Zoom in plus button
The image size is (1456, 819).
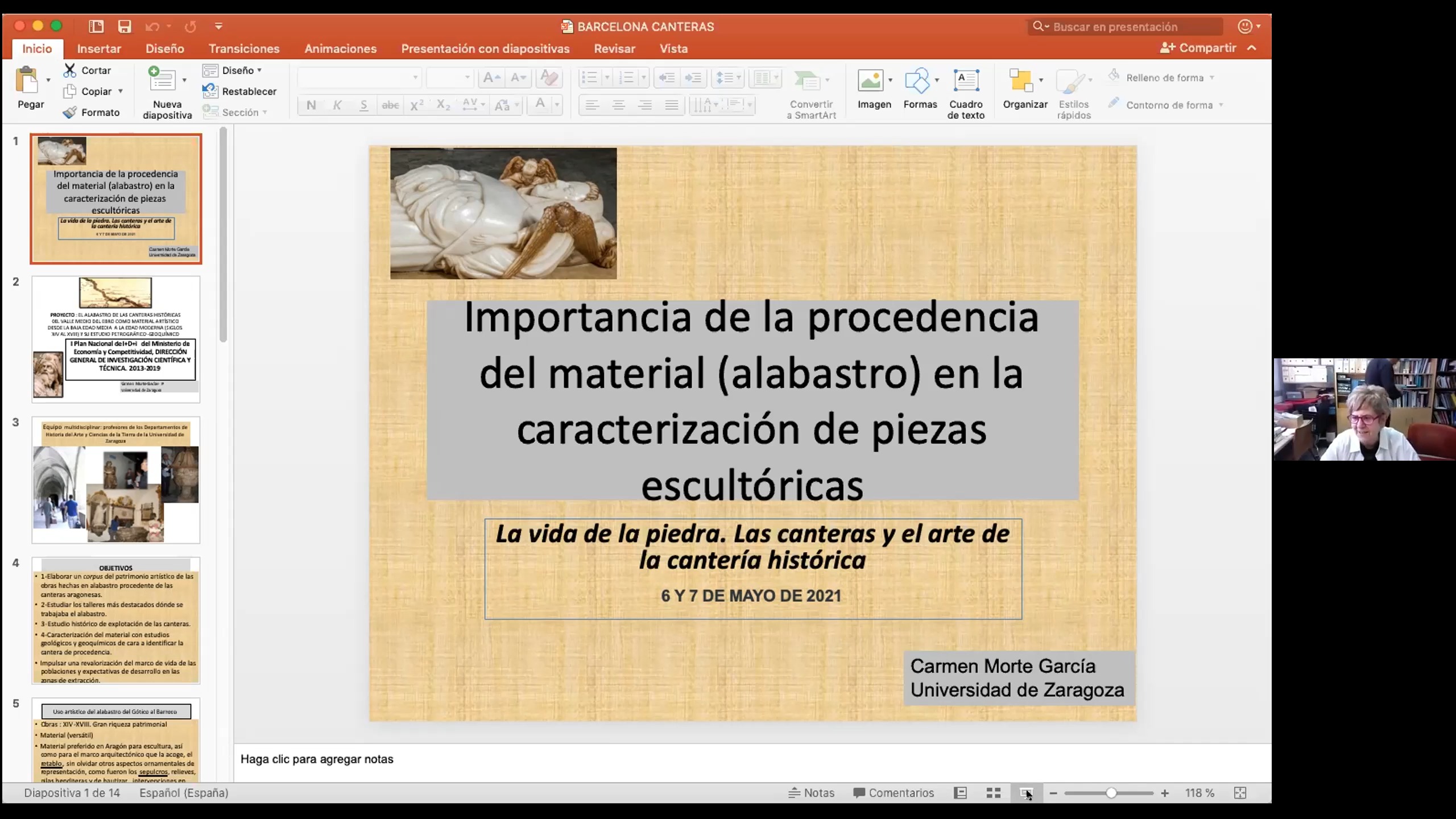1165,793
